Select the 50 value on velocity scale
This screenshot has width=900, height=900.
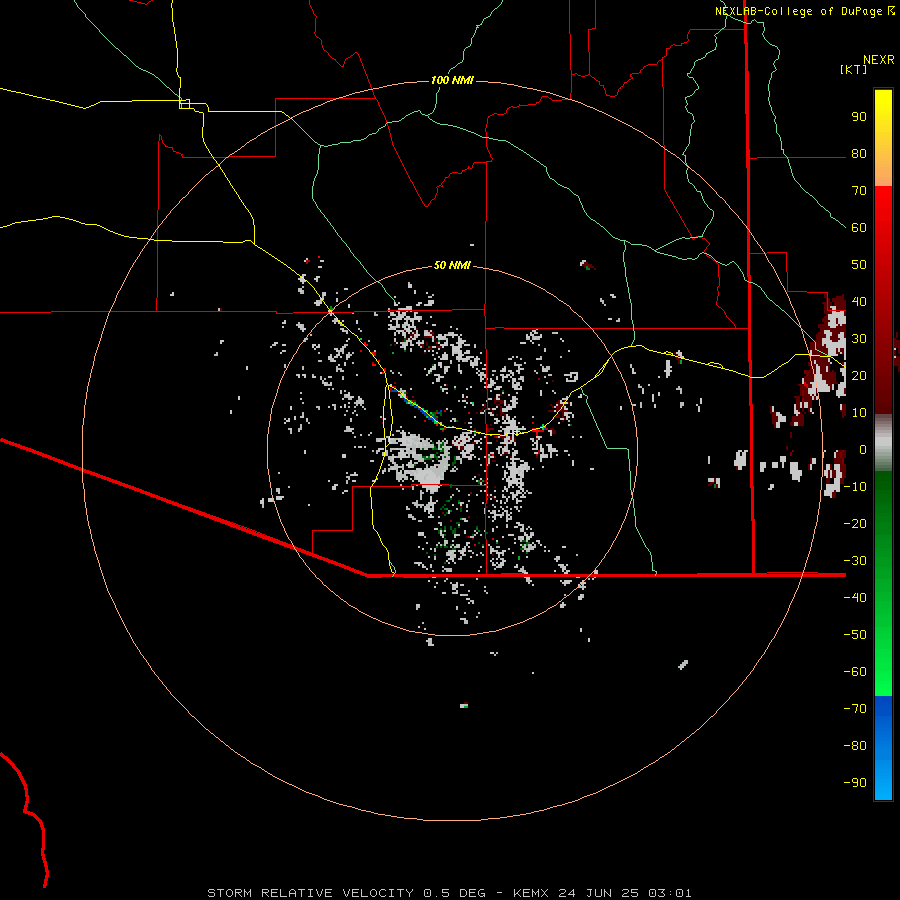coord(859,265)
